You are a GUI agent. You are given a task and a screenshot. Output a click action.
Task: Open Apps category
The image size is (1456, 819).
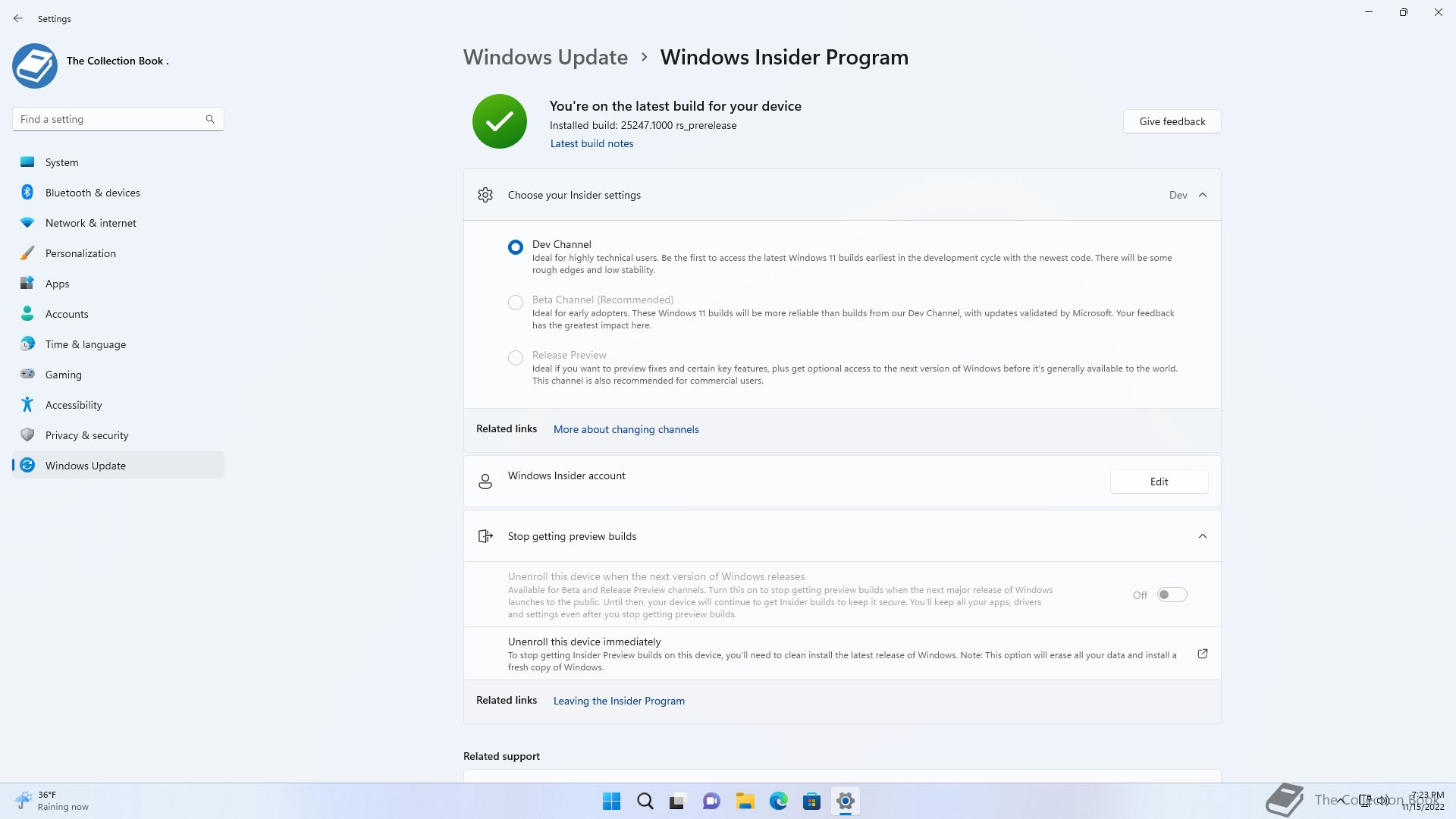click(x=118, y=284)
